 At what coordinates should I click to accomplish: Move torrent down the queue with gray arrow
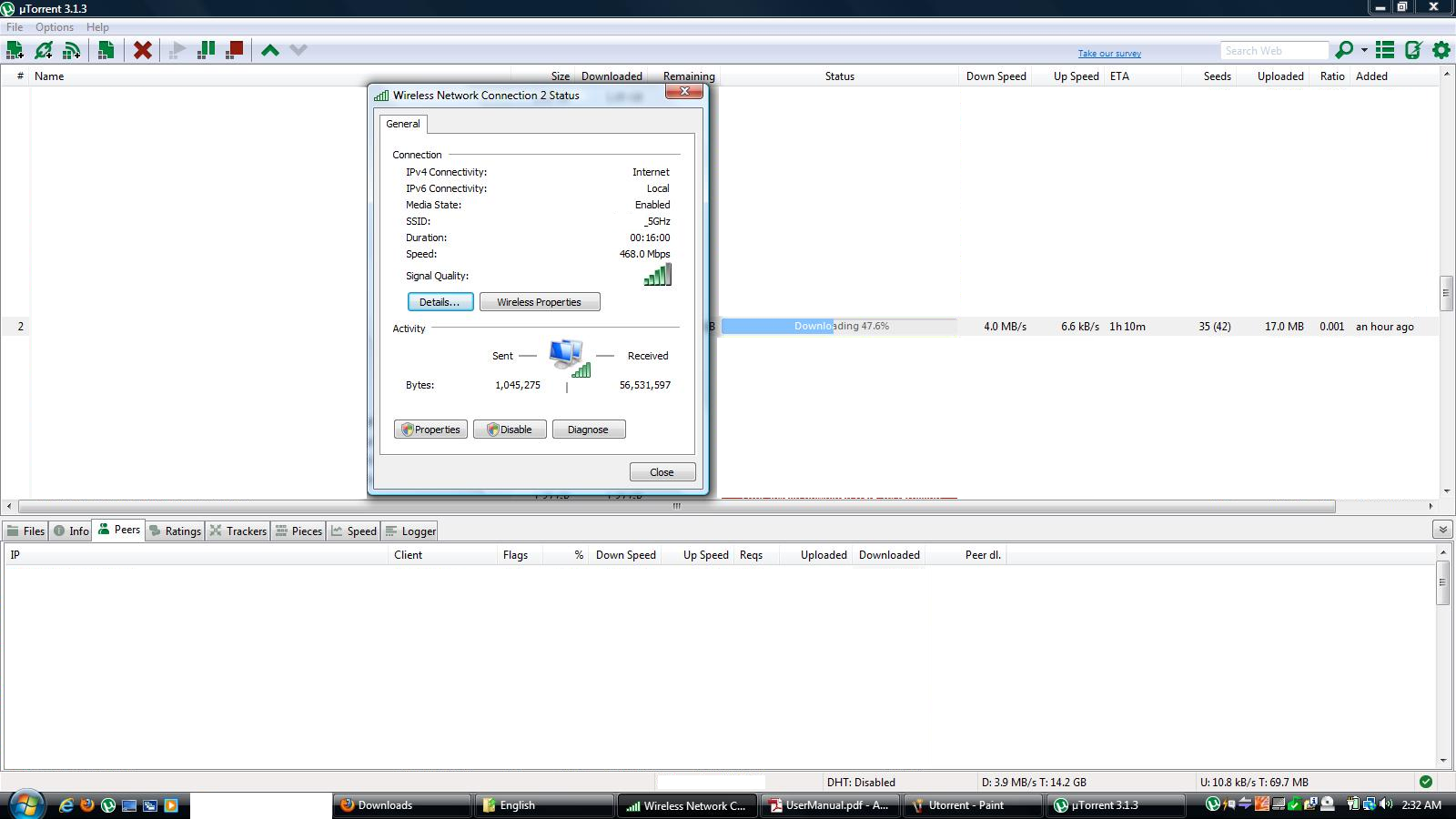(298, 51)
